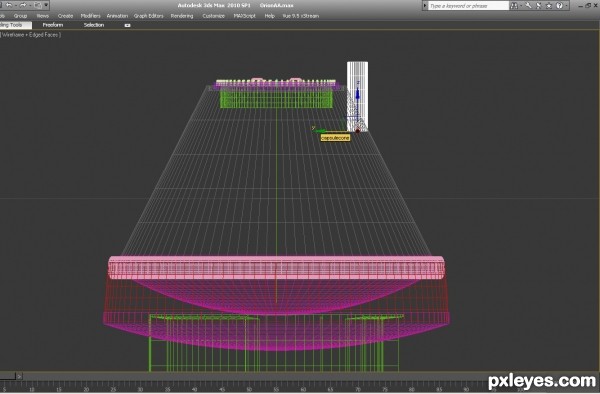Open Communication Center satellite icon
This screenshot has height=394, width=600.
tap(539, 6)
